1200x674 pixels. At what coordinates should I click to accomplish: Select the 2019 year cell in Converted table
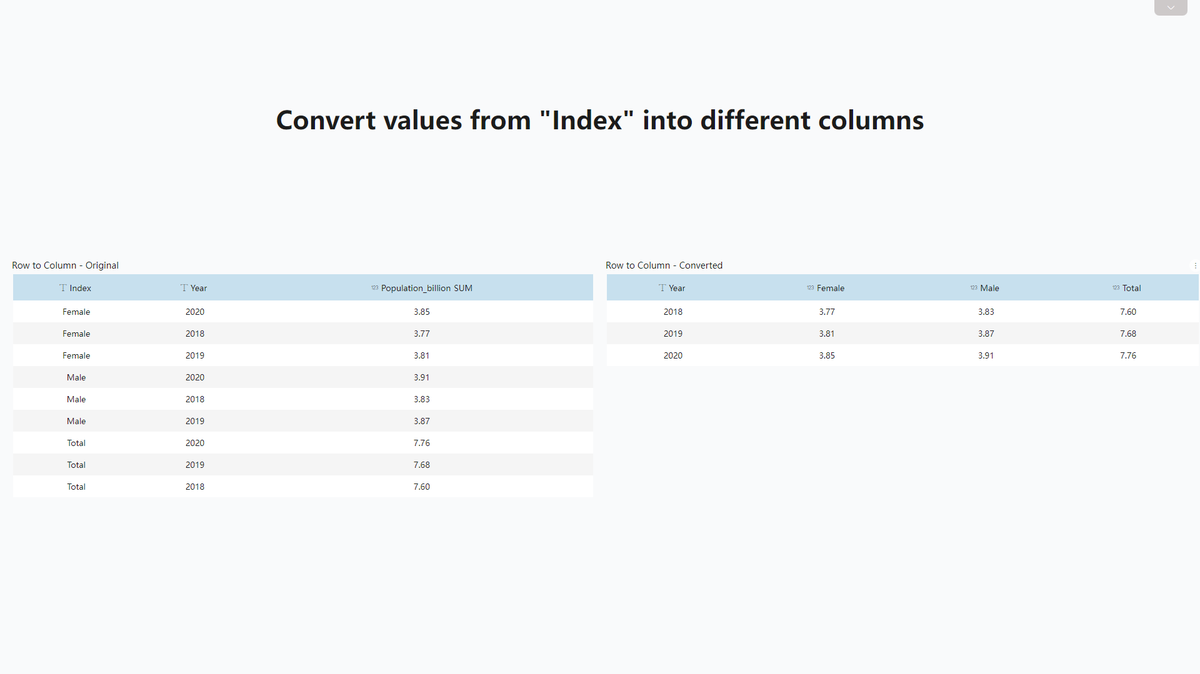673,334
